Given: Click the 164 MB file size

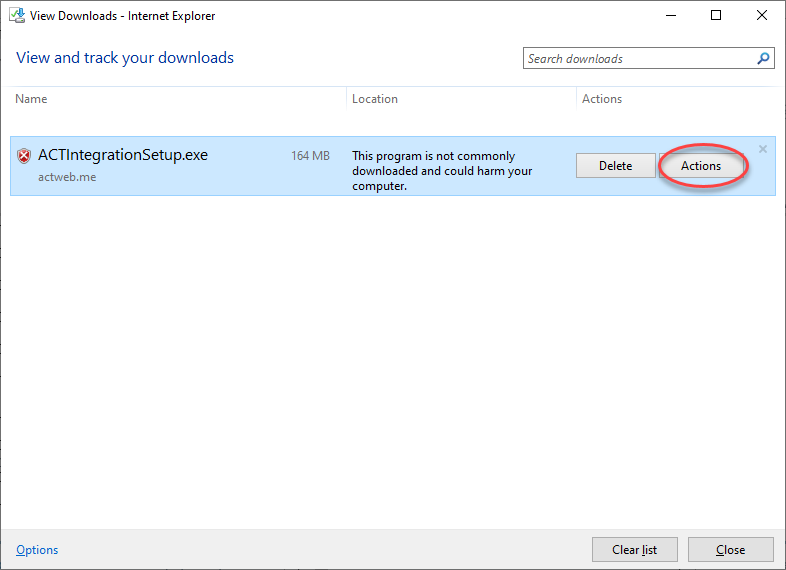Looking at the screenshot, I should 310,156.
